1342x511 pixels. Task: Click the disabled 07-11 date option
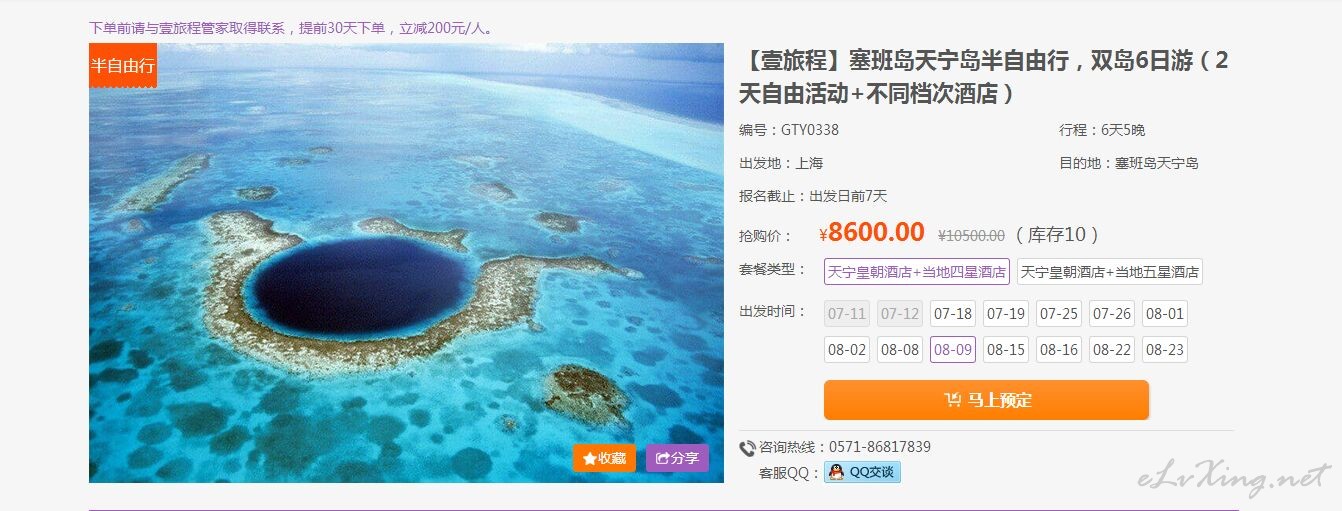coord(847,314)
